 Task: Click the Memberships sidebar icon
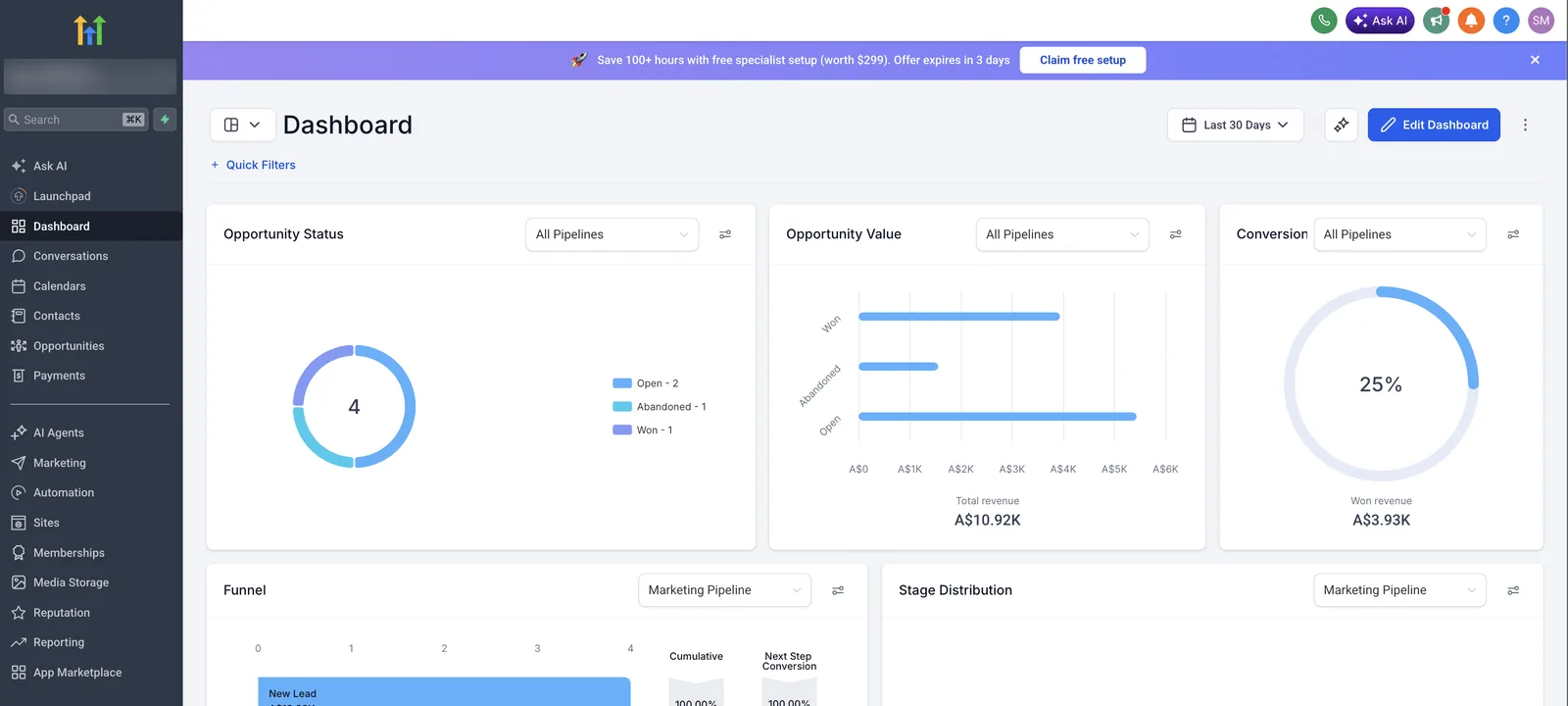(x=19, y=553)
